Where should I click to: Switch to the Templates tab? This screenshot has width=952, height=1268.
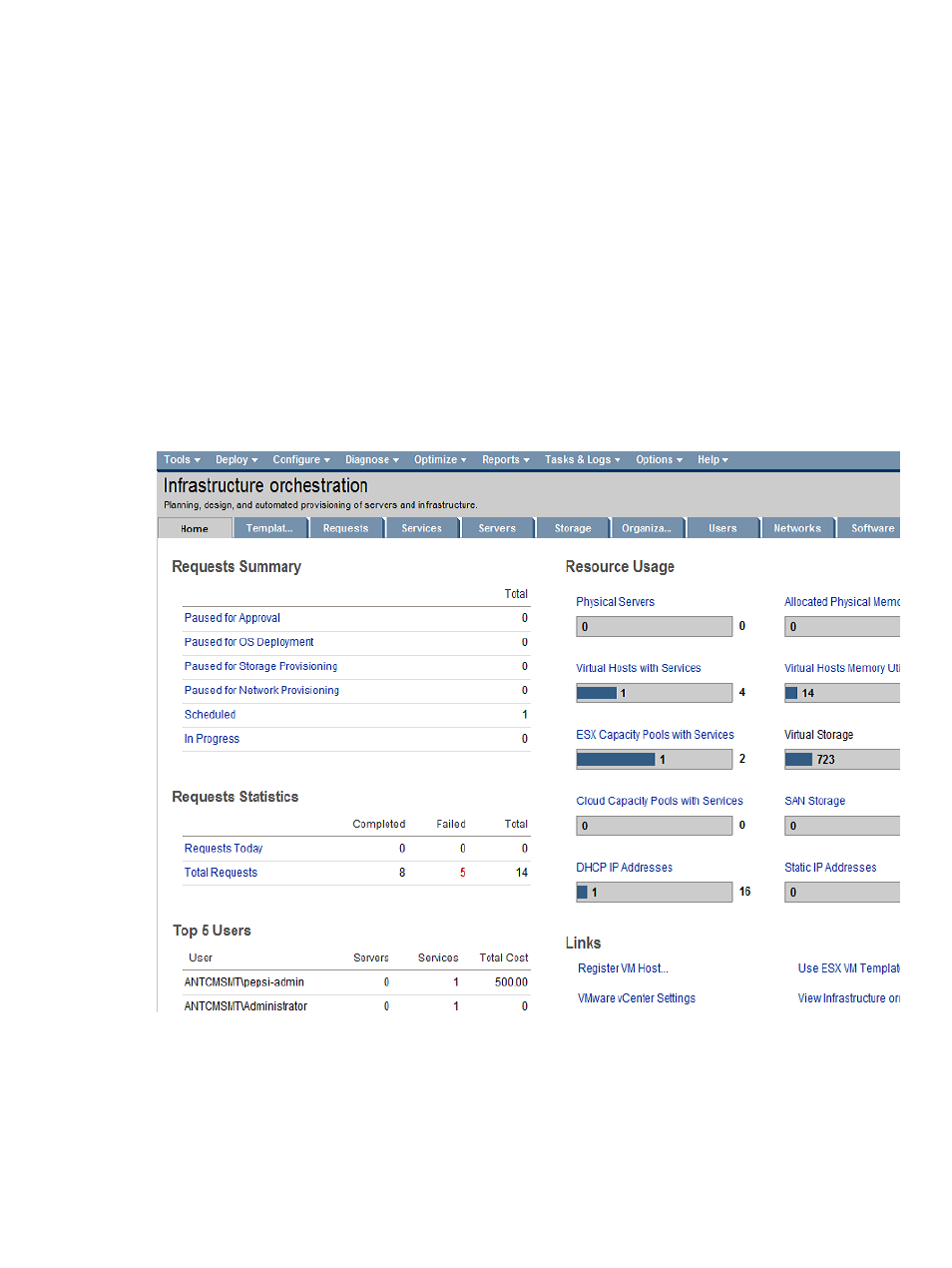point(270,528)
